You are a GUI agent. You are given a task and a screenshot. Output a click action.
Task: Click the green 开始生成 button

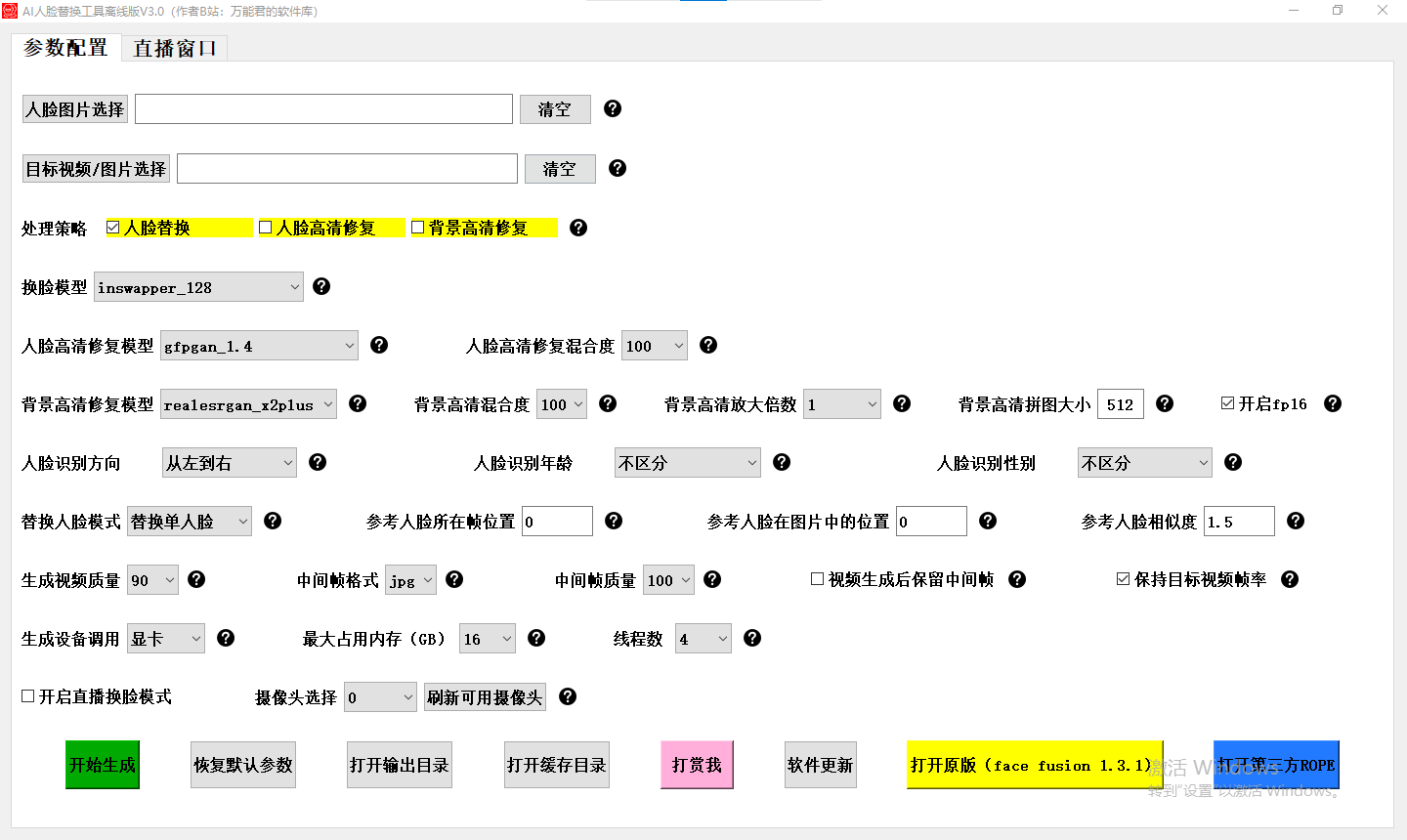tap(102, 765)
